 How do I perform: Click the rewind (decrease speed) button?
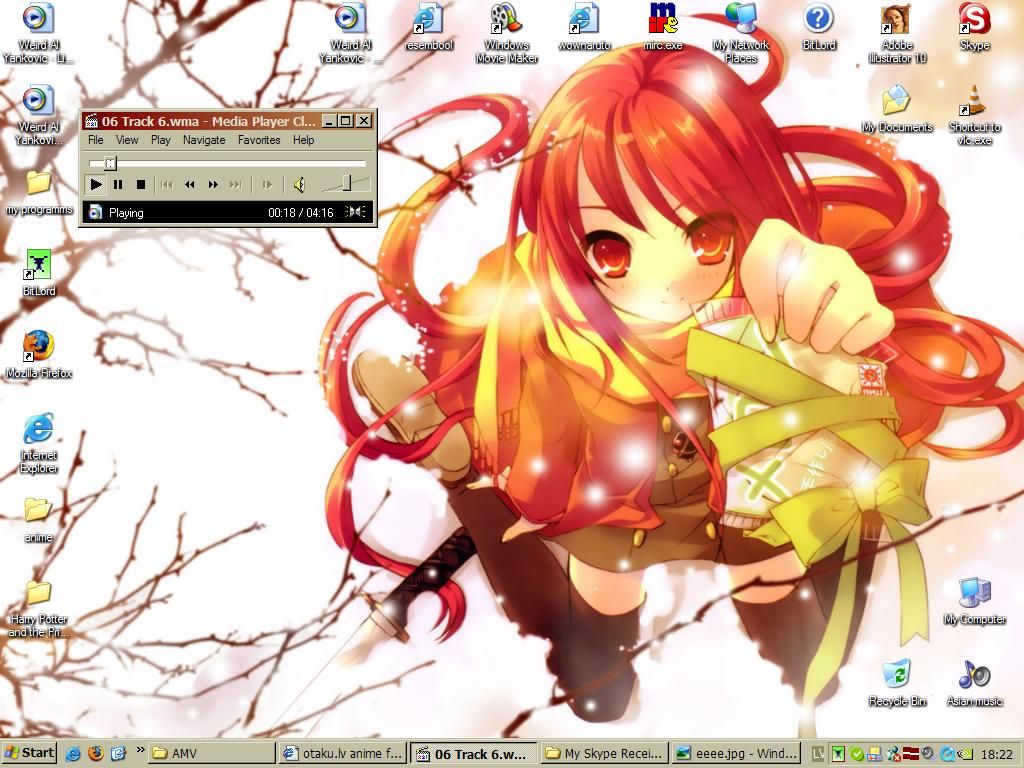point(189,185)
